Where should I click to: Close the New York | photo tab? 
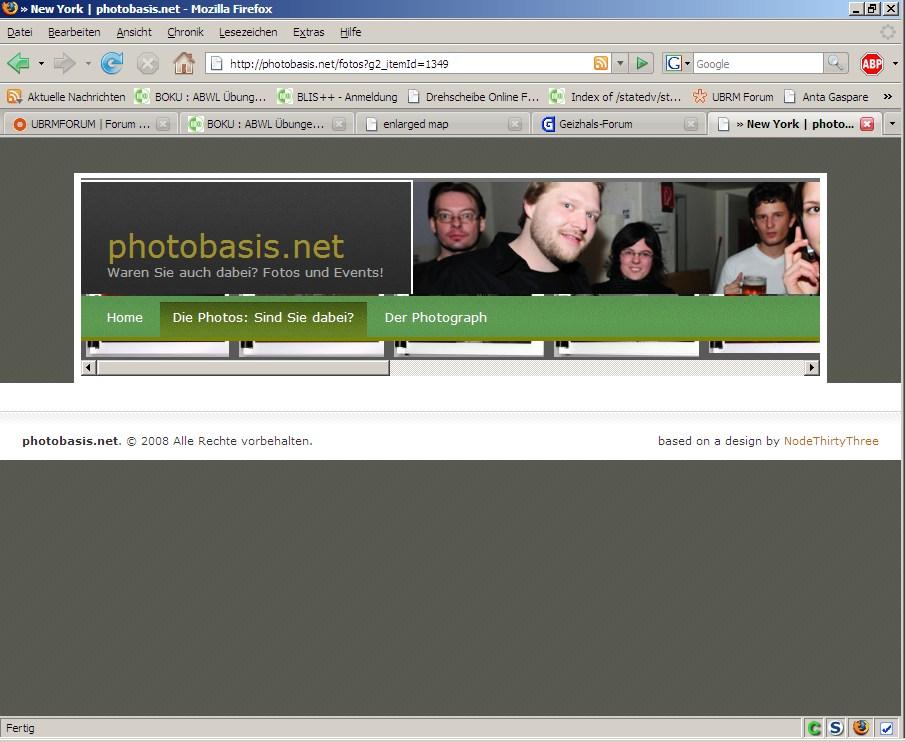(x=867, y=124)
